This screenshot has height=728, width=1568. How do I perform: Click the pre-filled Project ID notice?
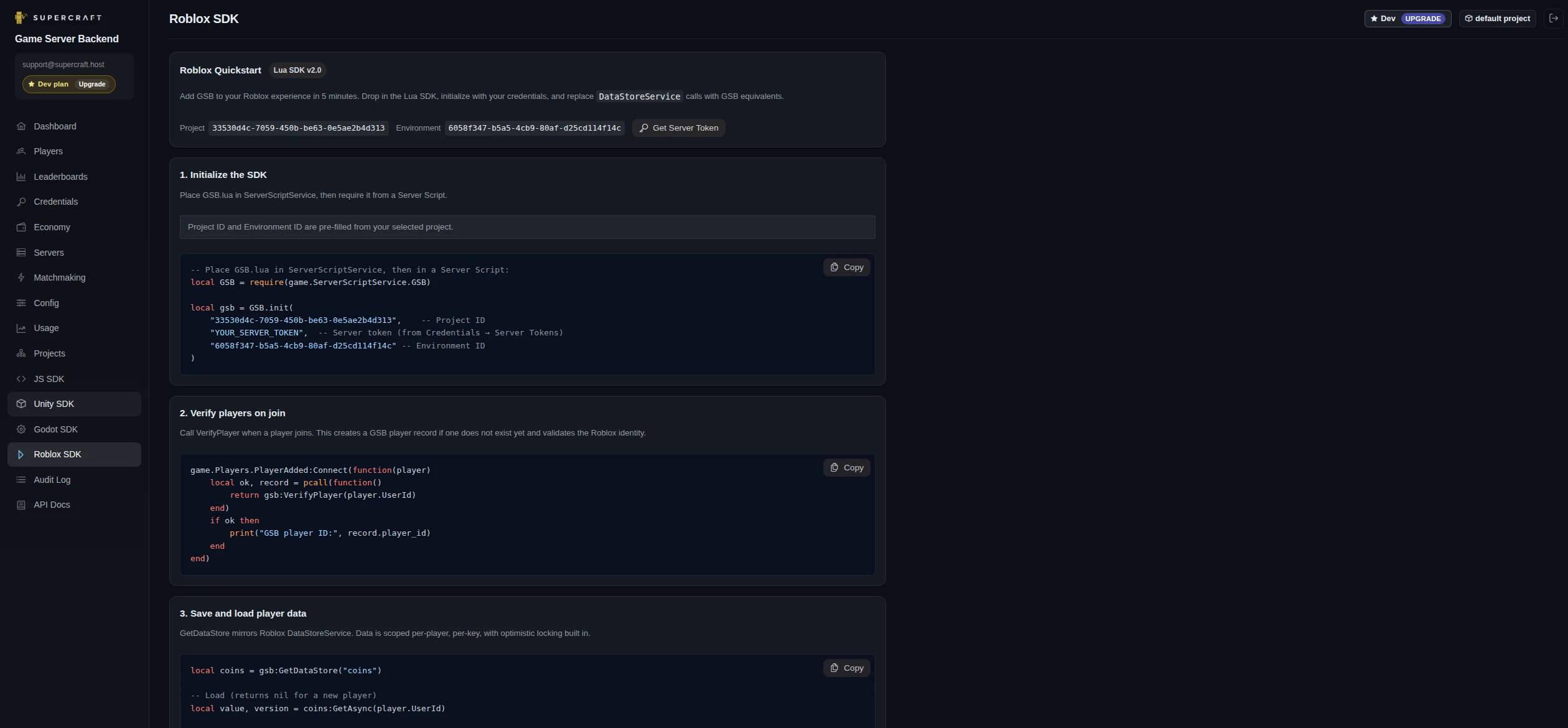pos(527,227)
